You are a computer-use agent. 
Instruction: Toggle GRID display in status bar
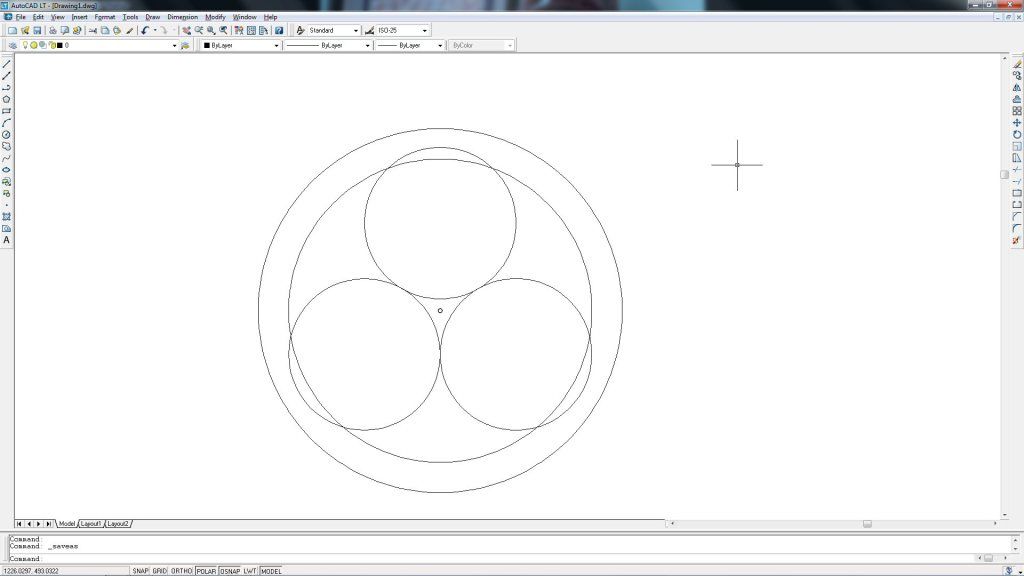click(160, 571)
